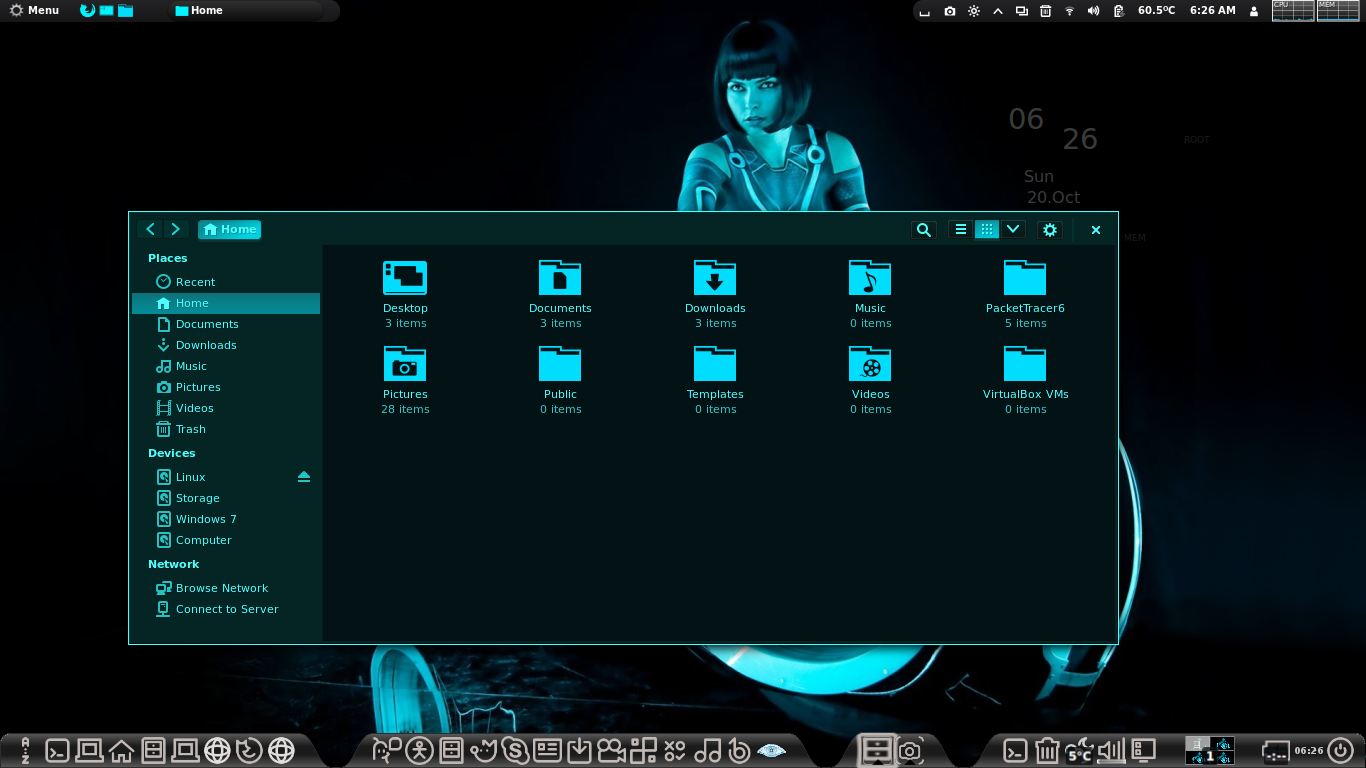This screenshot has width=1366, height=768.
Task: Open the Wi-Fi network tray icon
Action: 1069,11
